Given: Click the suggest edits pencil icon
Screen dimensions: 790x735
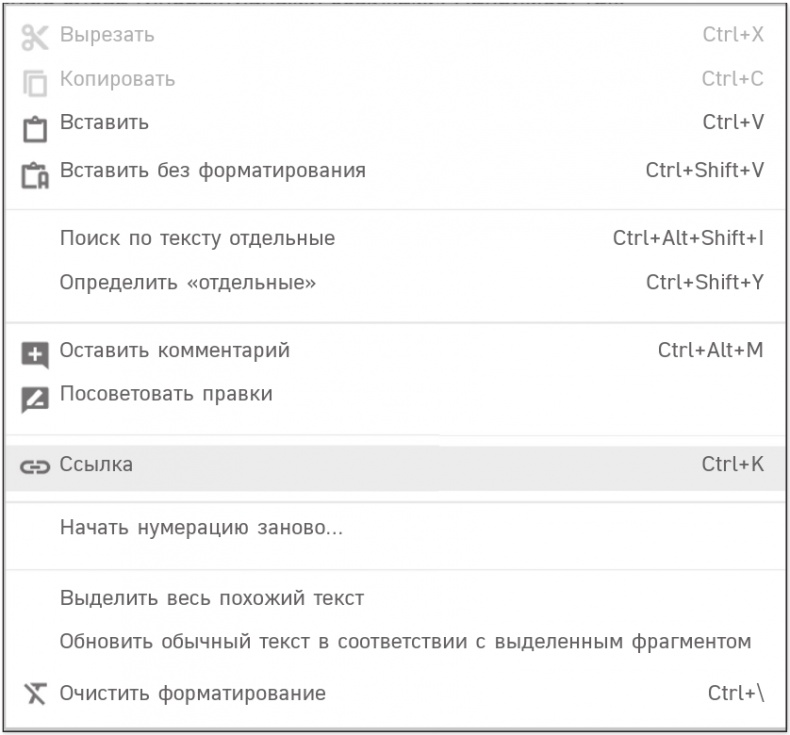Looking at the screenshot, I should point(35,398).
